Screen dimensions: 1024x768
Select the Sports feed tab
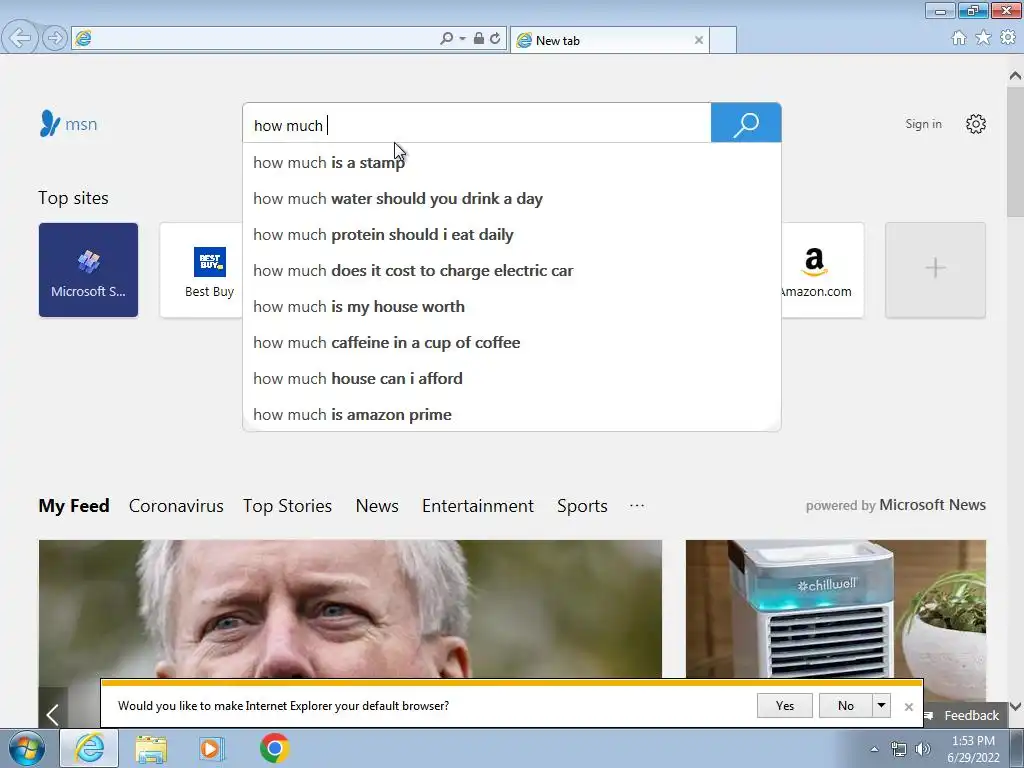[x=582, y=505]
